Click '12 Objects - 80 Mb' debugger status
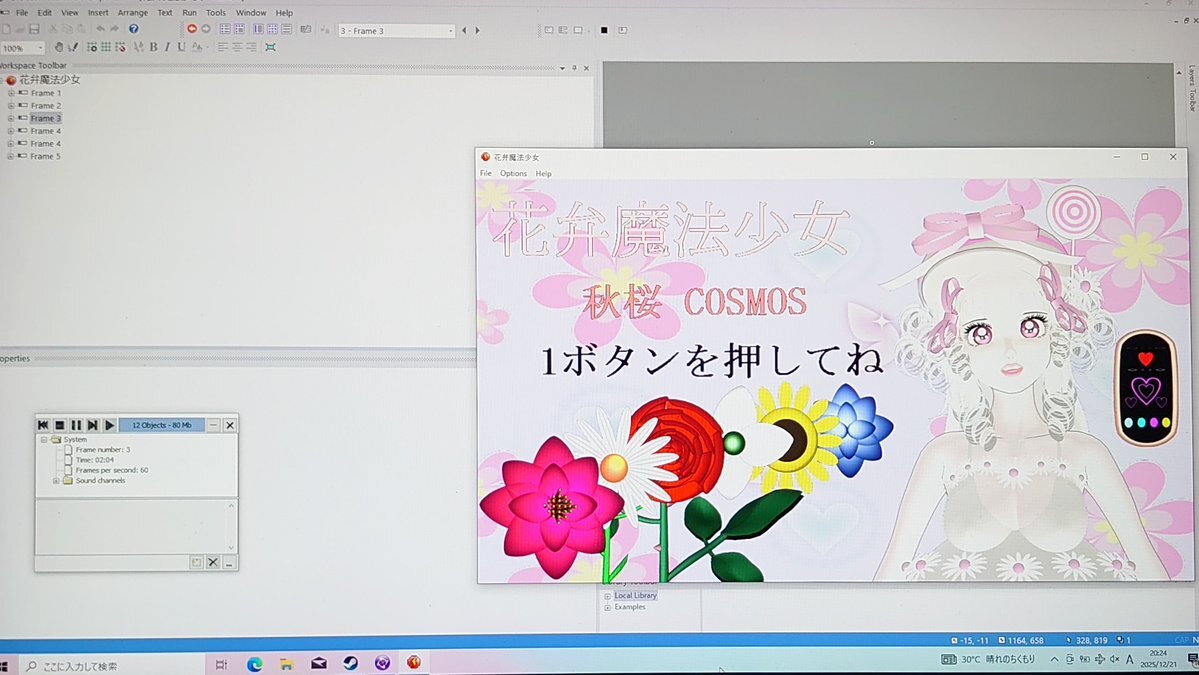Screen dimensions: 1199x675 coord(161,425)
